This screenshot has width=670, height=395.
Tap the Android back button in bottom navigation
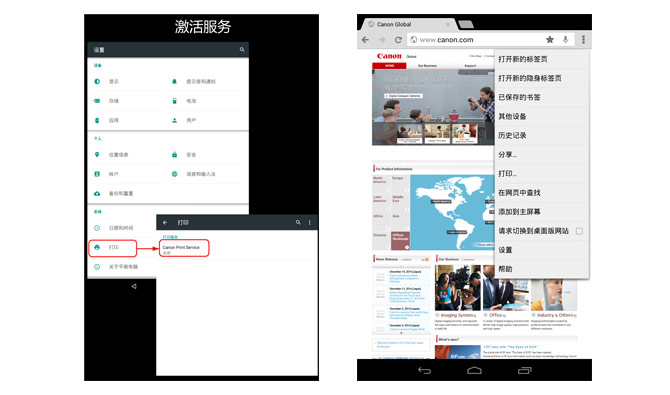click(x=424, y=370)
